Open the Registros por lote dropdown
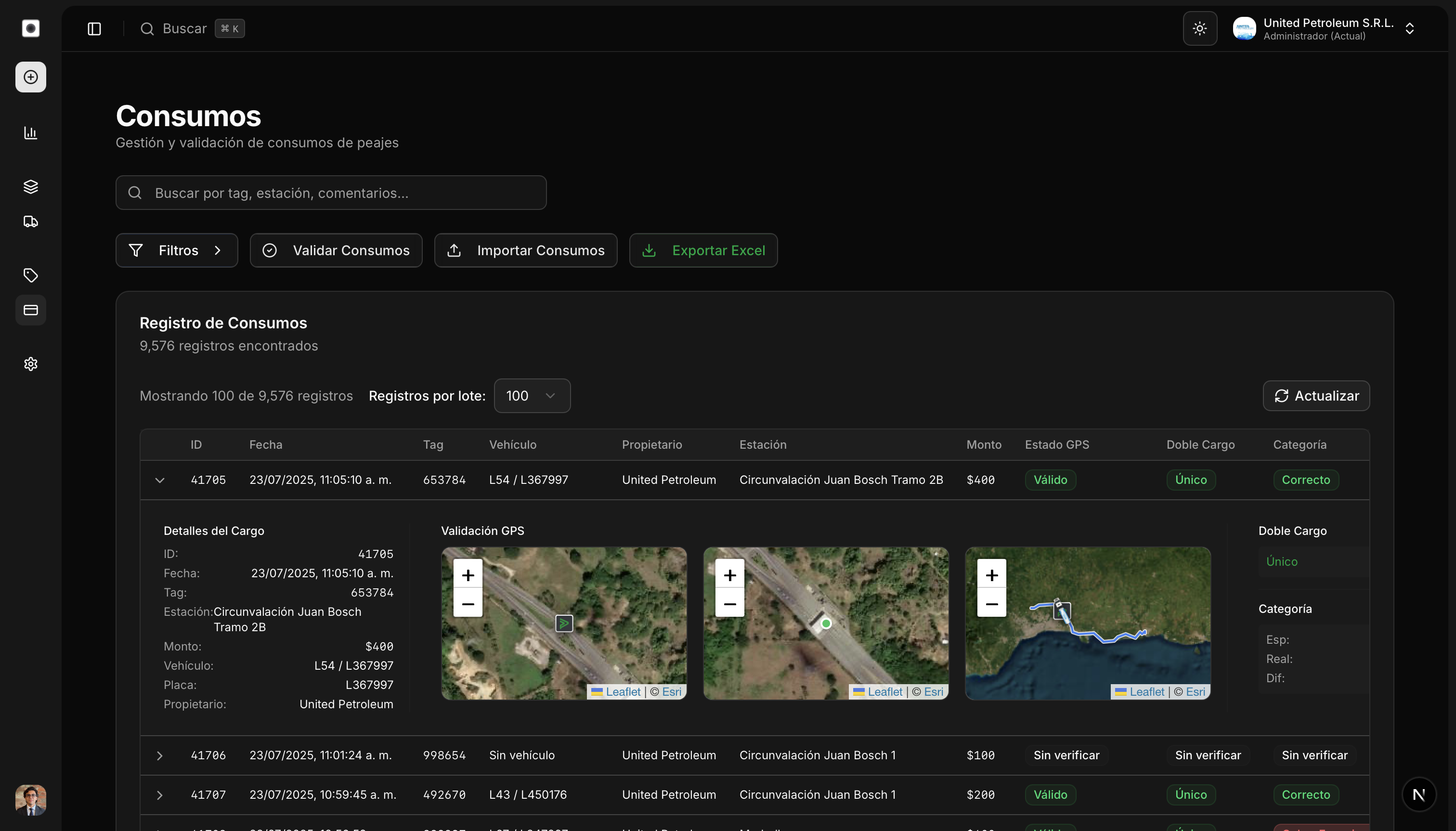The width and height of the screenshot is (1456, 831). click(532, 396)
